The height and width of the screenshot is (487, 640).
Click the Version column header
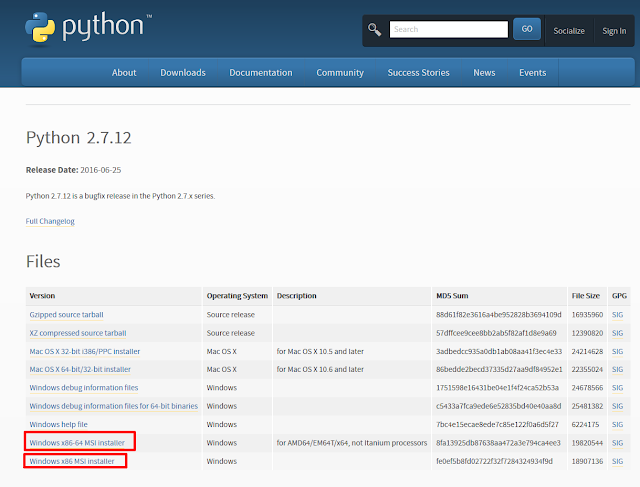coord(42,296)
